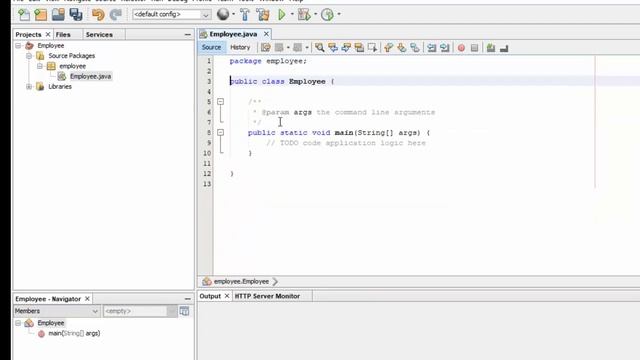Viewport: 640px width, 360px height.
Task: Click the Save All toolbar icon
Action: pyautogui.click(x=76, y=15)
